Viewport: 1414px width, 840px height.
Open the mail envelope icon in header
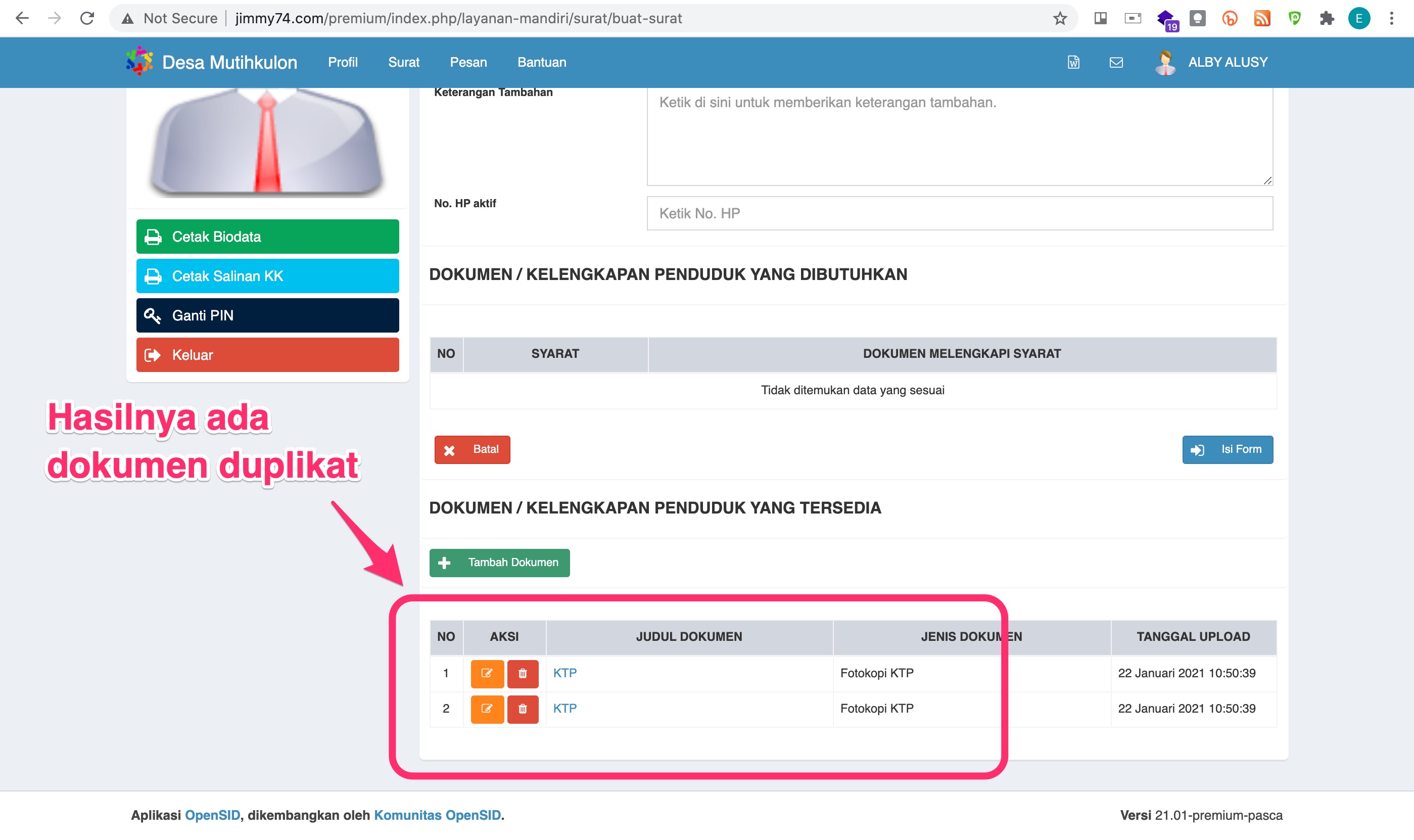pyautogui.click(x=1116, y=62)
